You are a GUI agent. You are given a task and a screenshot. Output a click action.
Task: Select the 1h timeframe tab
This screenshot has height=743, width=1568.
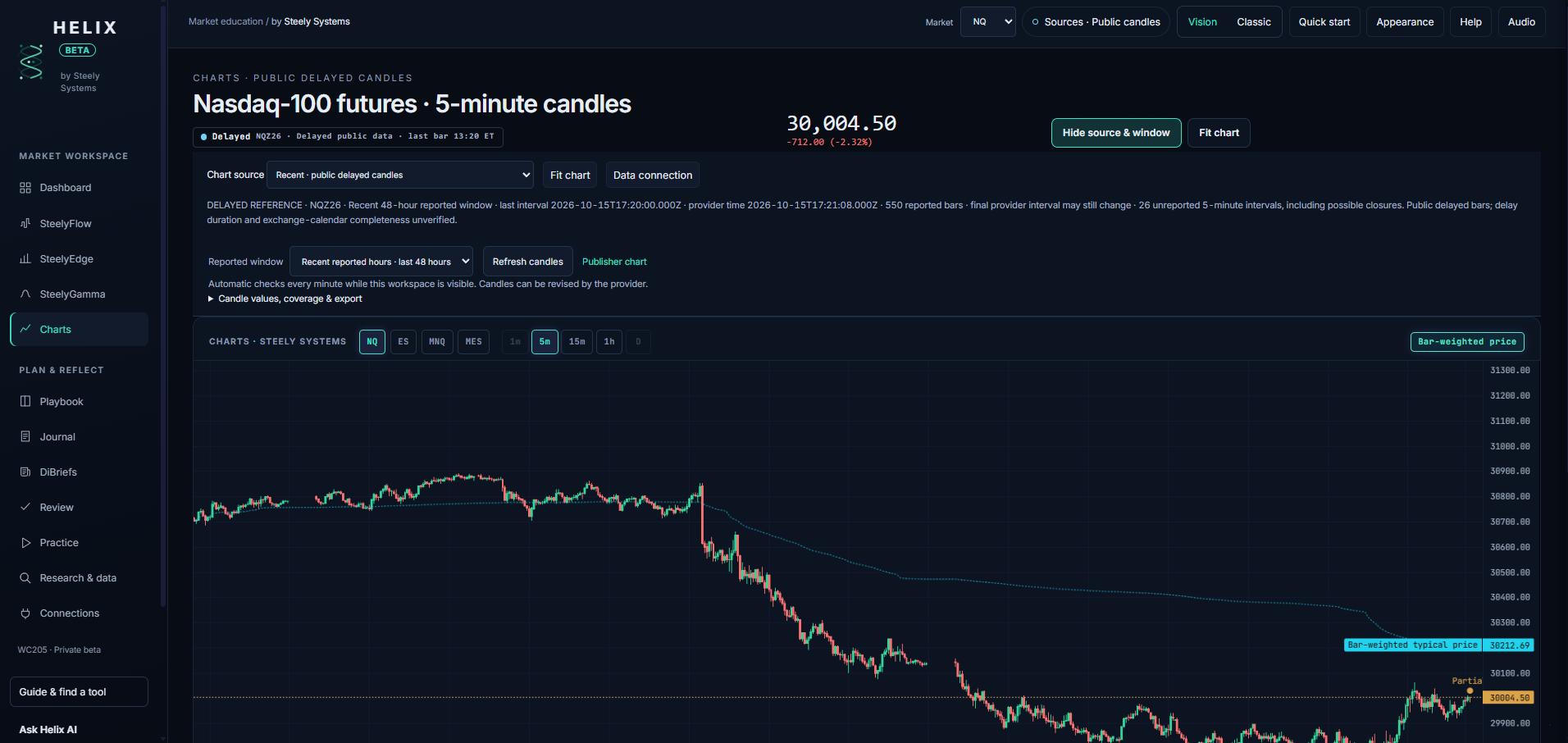pyautogui.click(x=609, y=342)
